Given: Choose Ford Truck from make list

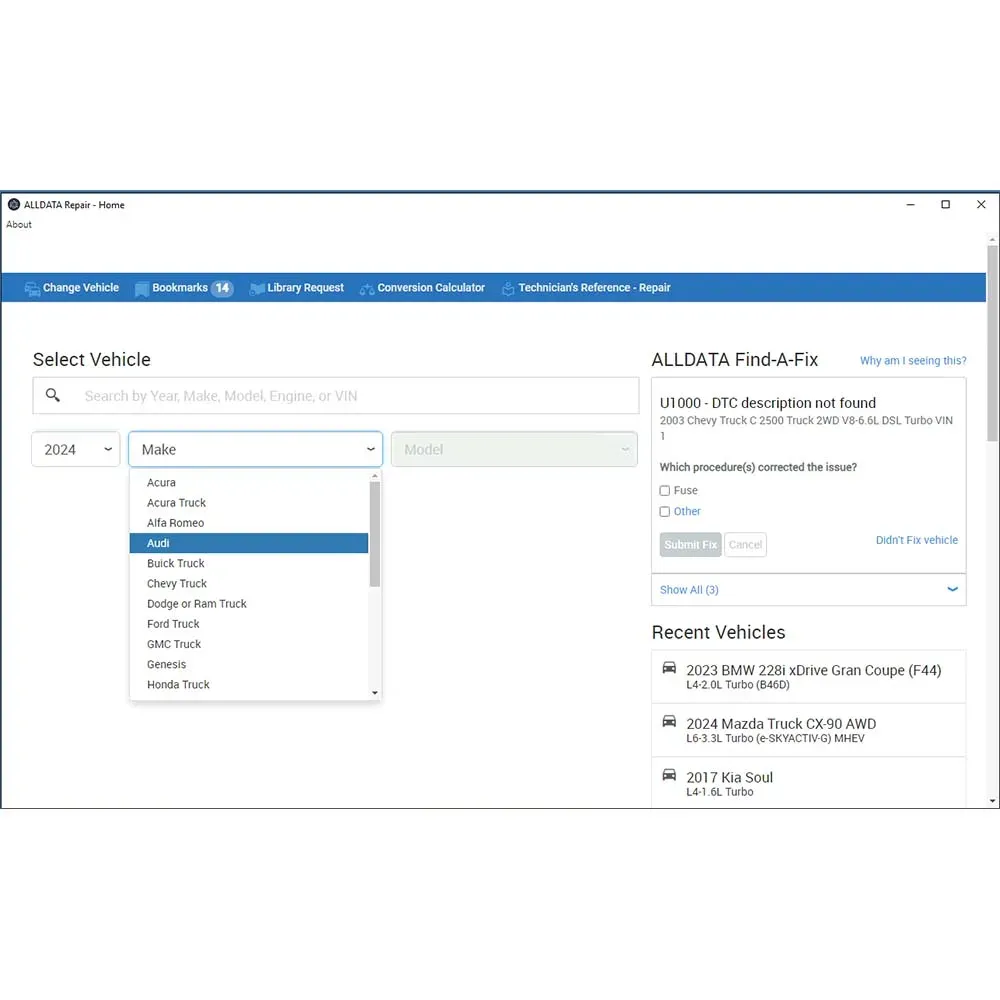Looking at the screenshot, I should coord(173,624).
